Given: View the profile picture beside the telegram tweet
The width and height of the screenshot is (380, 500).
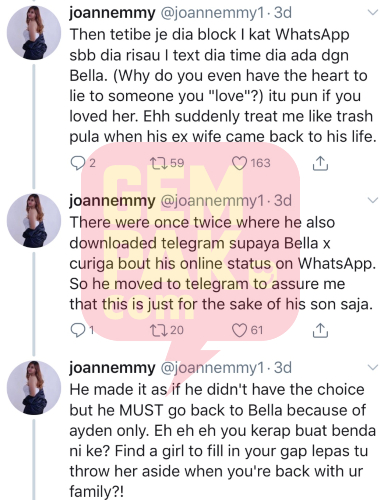Looking at the screenshot, I should [x=34, y=221].
